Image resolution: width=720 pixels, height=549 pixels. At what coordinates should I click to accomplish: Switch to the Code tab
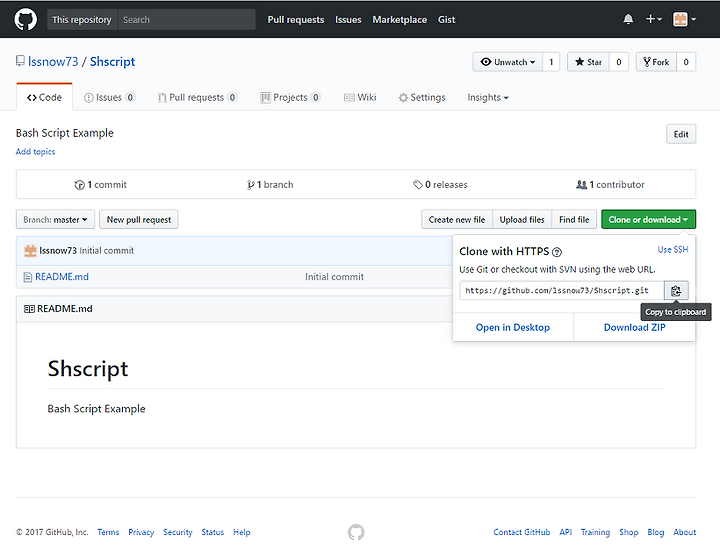[44, 97]
